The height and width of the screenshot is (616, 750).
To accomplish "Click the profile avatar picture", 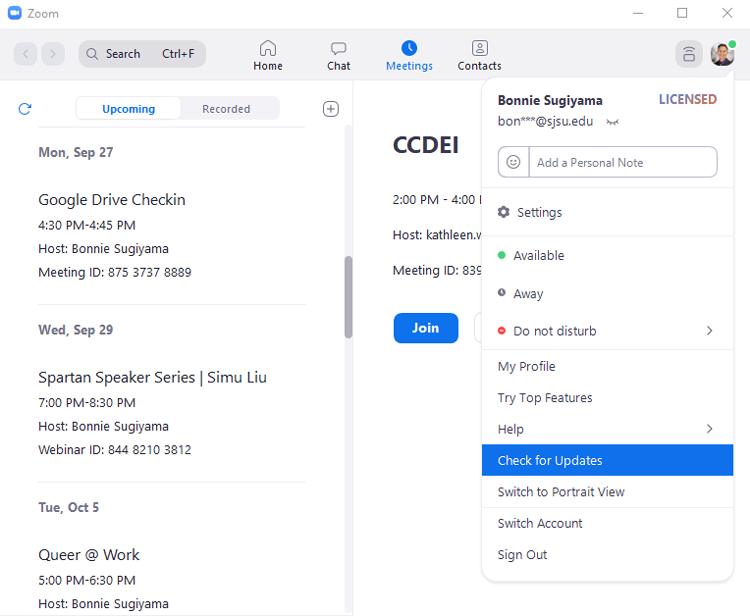I will click(x=722, y=54).
